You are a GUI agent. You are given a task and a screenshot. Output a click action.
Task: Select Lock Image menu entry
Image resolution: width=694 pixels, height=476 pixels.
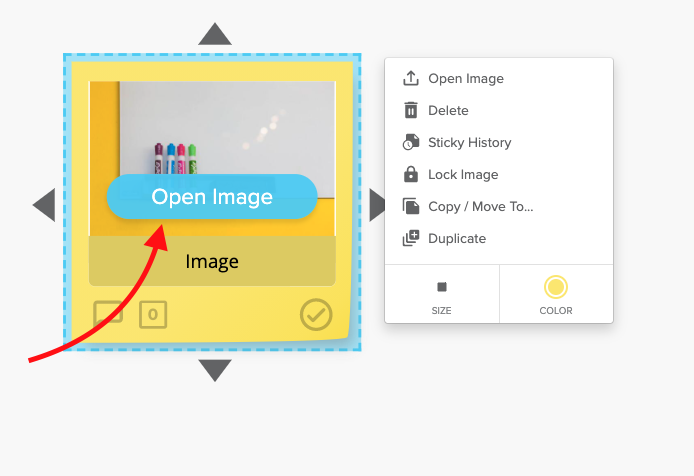[499, 174]
